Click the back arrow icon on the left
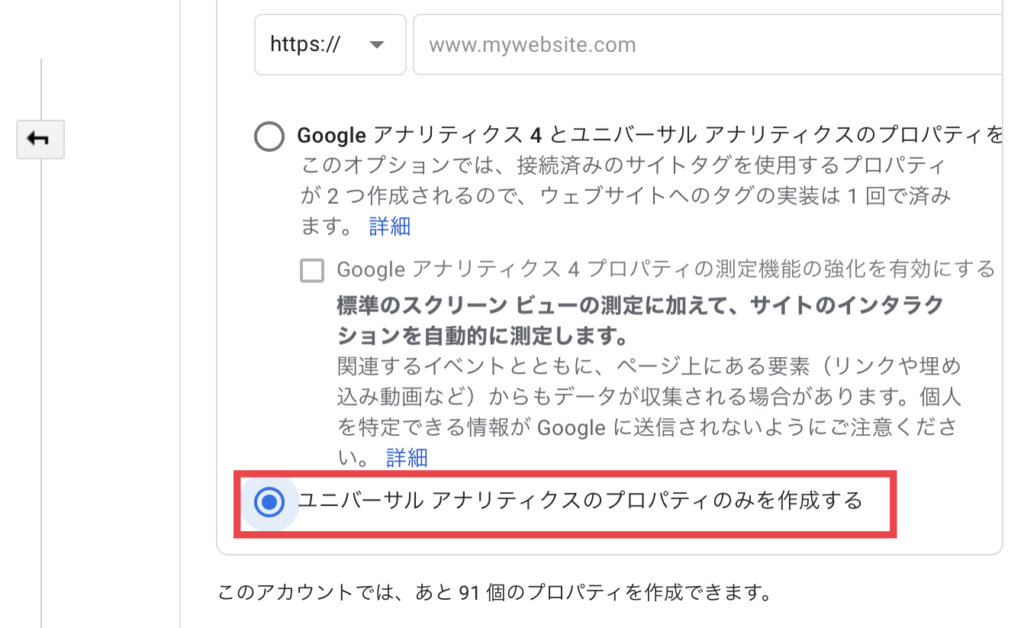1024x628 pixels. (40, 139)
